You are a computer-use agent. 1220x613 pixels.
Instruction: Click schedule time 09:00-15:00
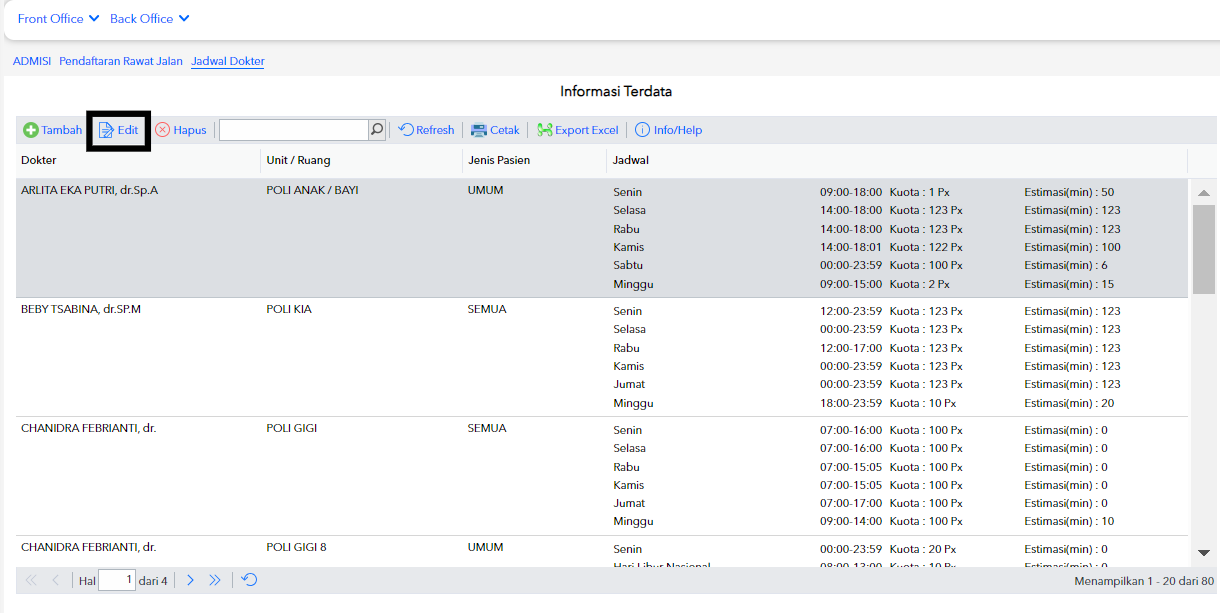851,284
